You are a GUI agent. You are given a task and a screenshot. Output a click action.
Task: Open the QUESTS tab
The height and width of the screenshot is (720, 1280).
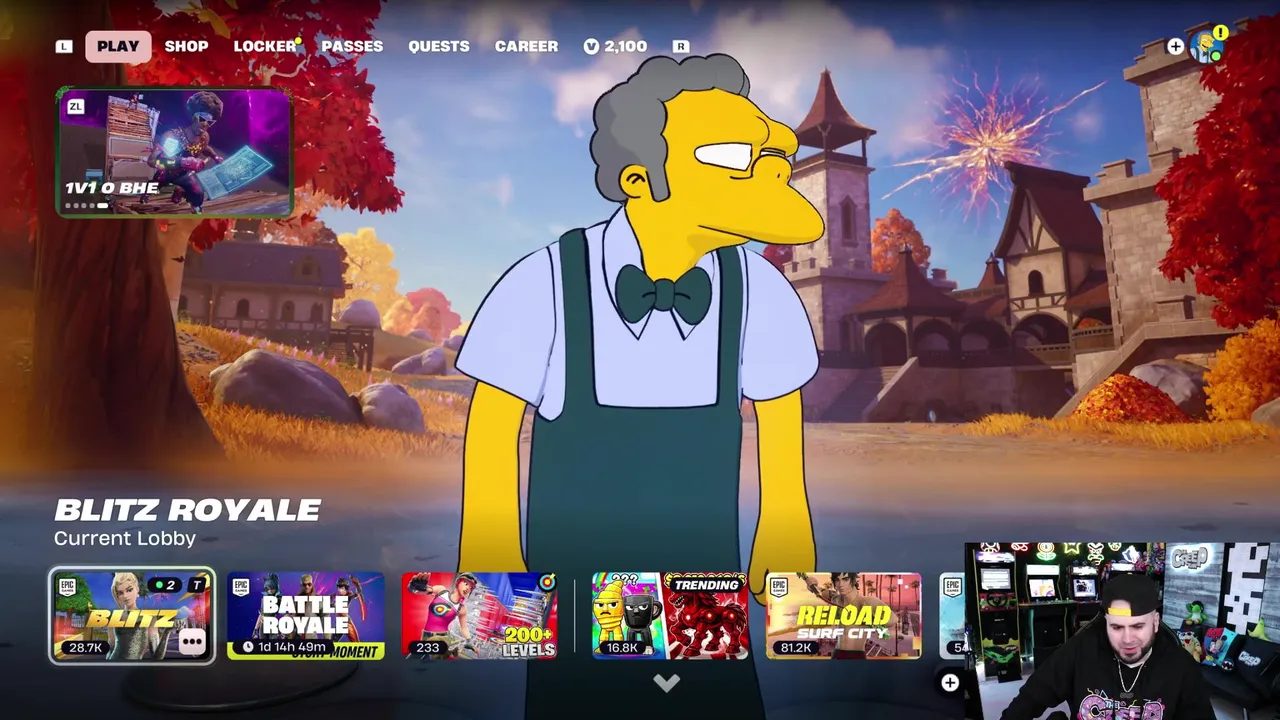pyautogui.click(x=439, y=46)
